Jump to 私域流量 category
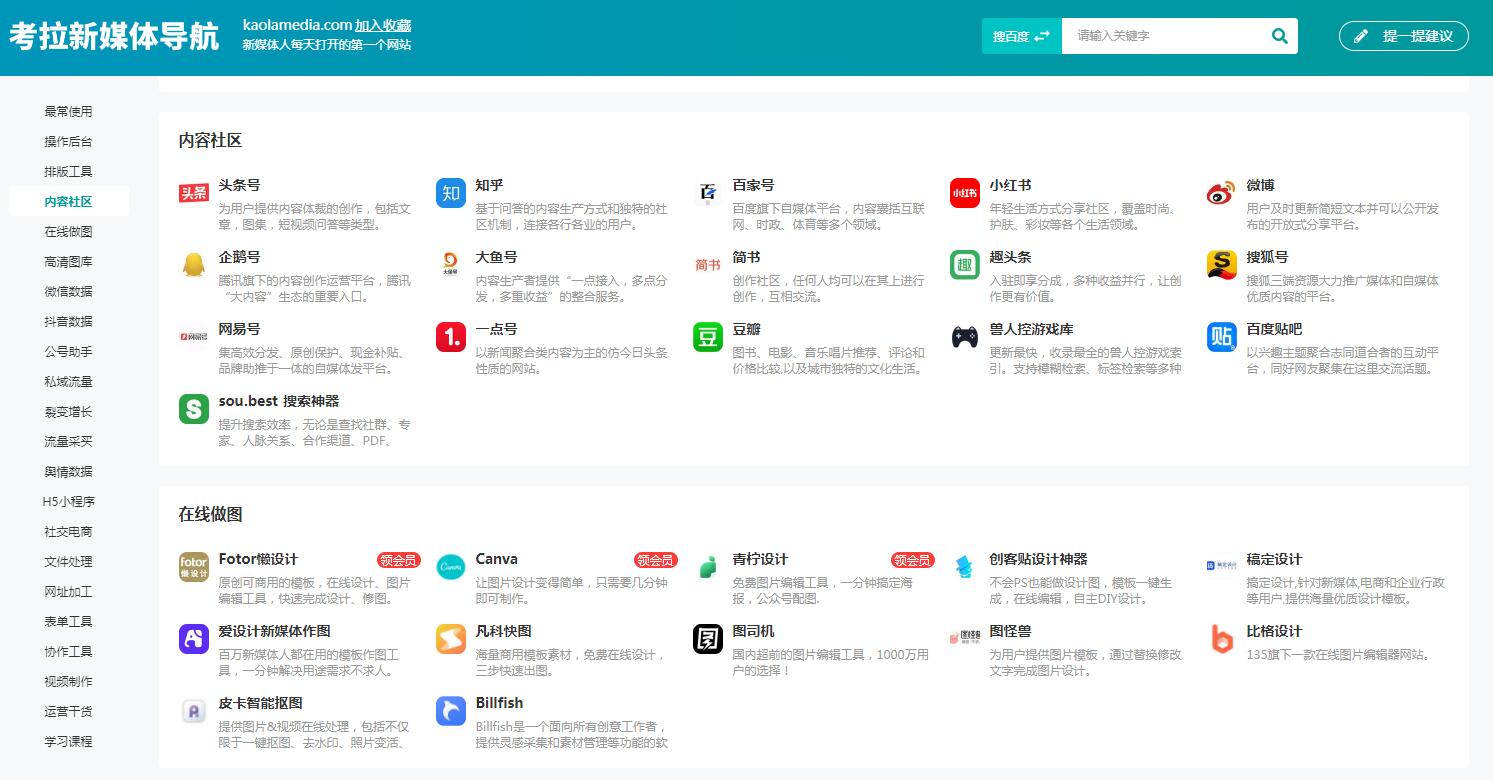The width and height of the screenshot is (1493, 780). (x=68, y=381)
